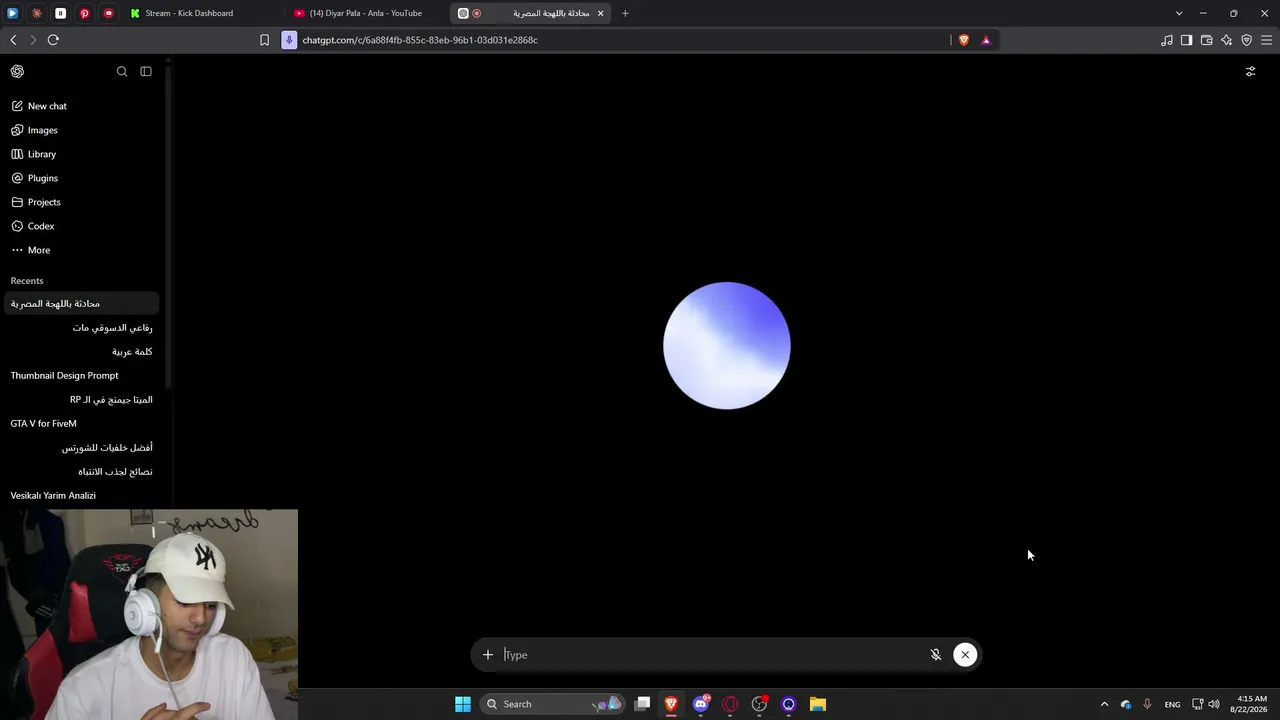Open Brave Shields lion icon
This screenshot has width=1280, height=720.
[x=964, y=40]
